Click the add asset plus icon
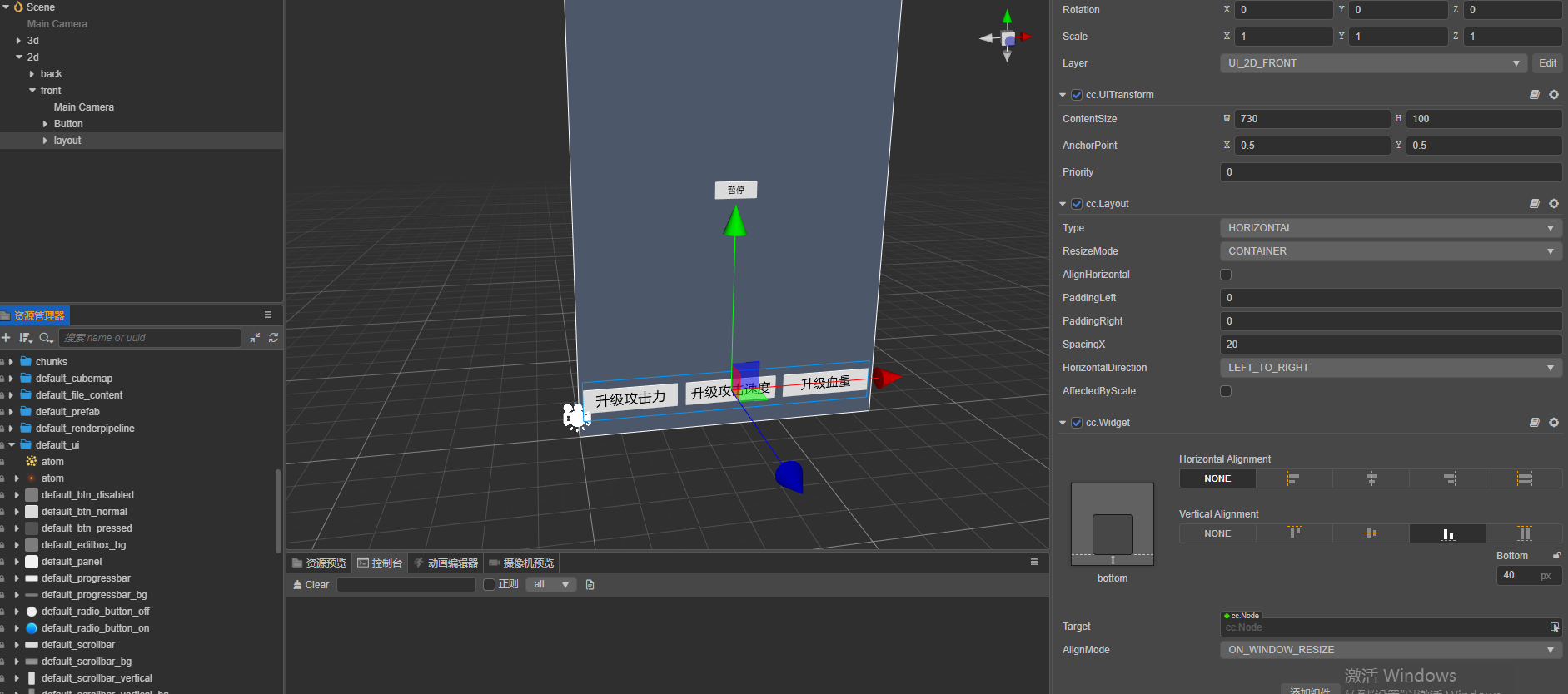Viewport: 1568px width, 694px height. pyautogui.click(x=6, y=338)
